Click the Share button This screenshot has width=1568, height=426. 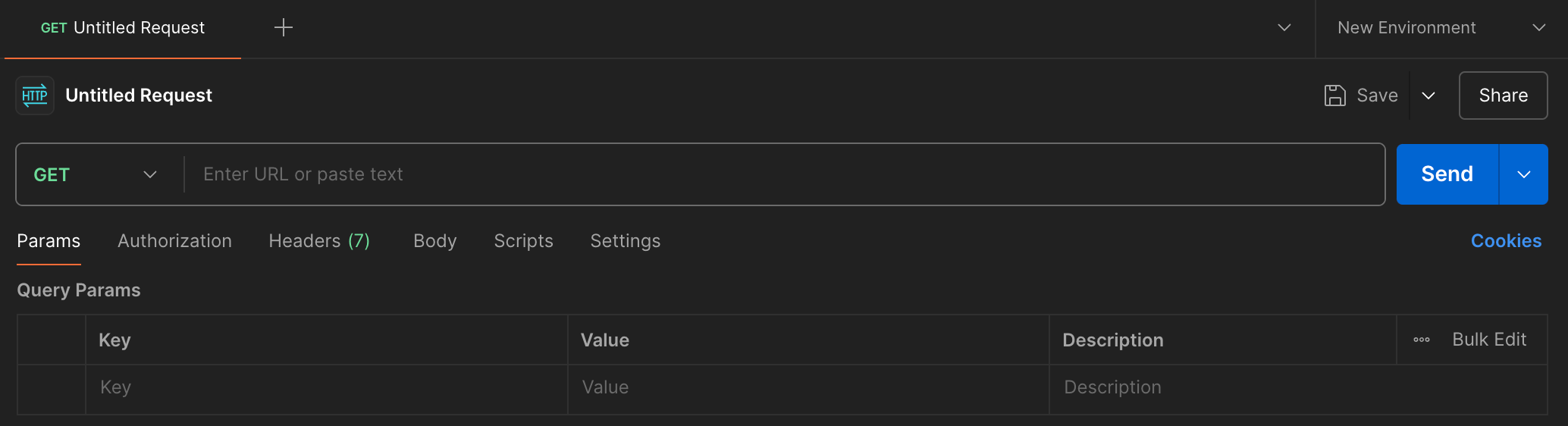click(x=1503, y=96)
